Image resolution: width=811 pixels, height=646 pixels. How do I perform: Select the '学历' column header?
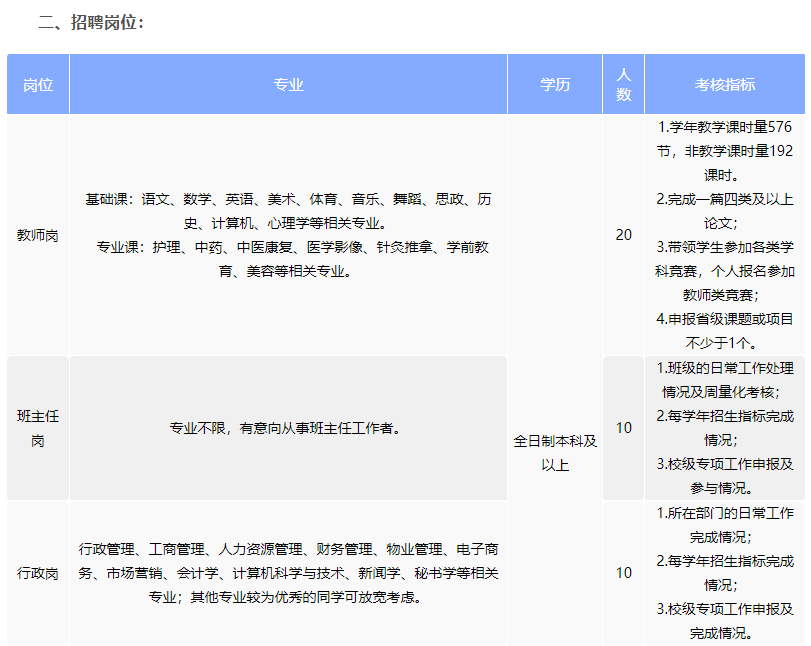pos(555,84)
